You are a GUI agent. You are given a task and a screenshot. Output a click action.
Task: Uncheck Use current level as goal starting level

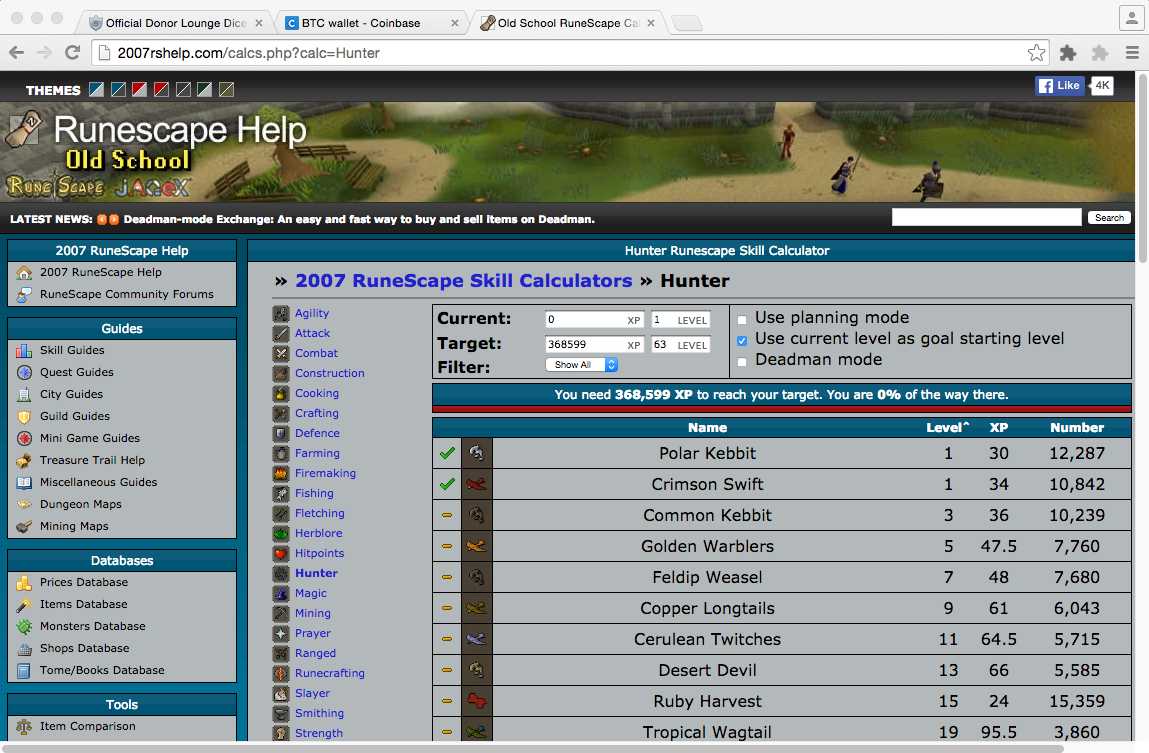pos(742,341)
